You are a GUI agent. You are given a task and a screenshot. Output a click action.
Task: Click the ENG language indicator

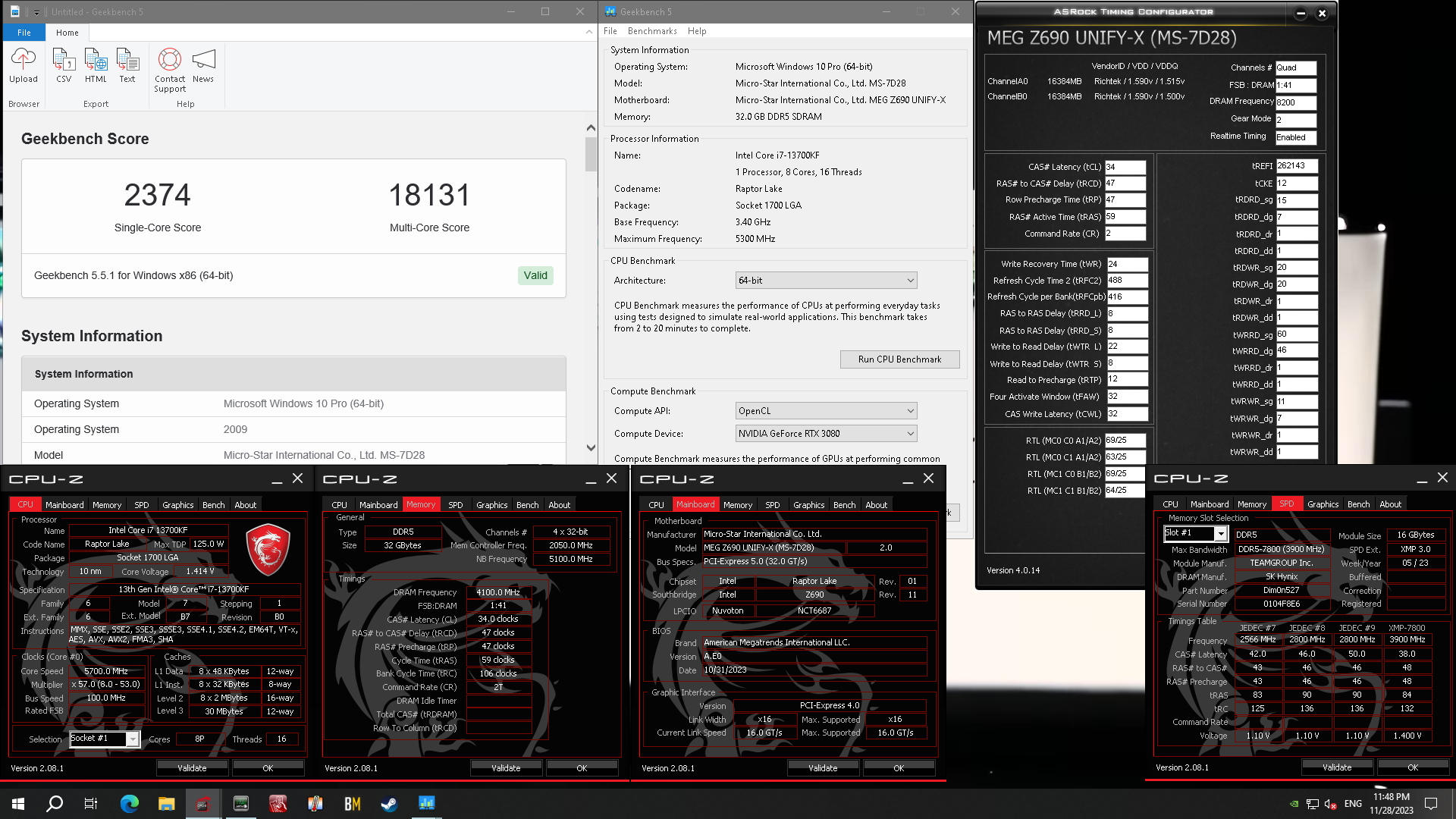click(x=1353, y=804)
